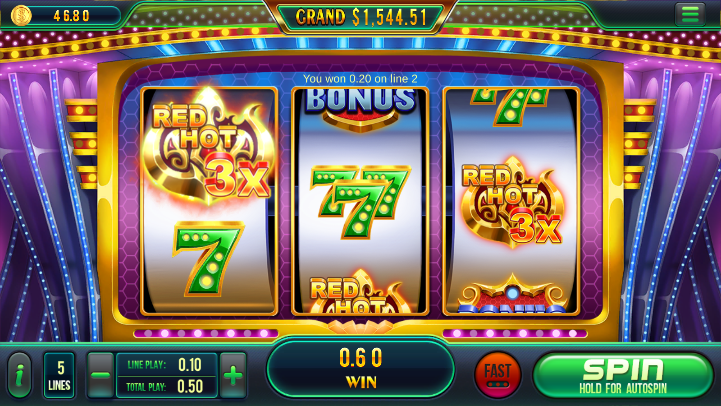The width and height of the screenshot is (721, 406).
Task: Toggle the red FAST mode button
Action: point(498,375)
